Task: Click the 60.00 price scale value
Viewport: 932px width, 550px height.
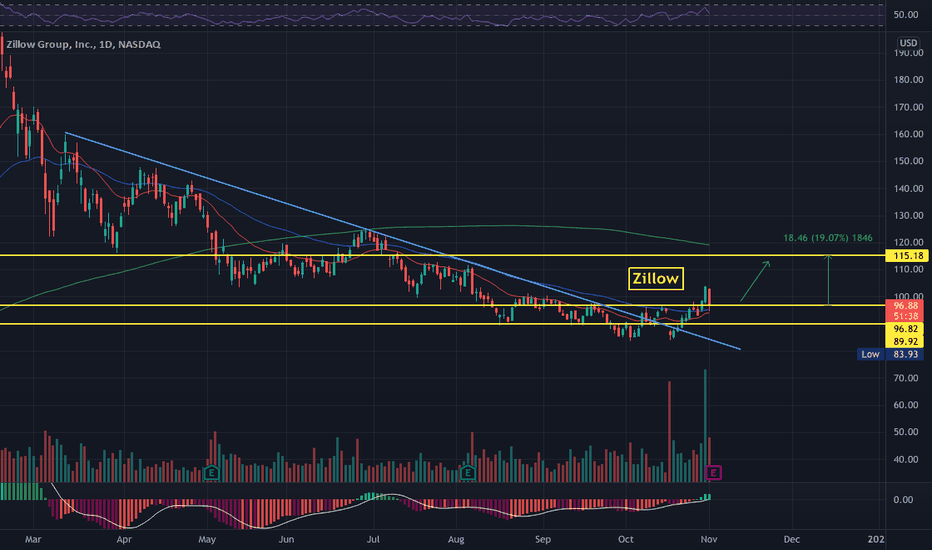Action: pos(906,405)
